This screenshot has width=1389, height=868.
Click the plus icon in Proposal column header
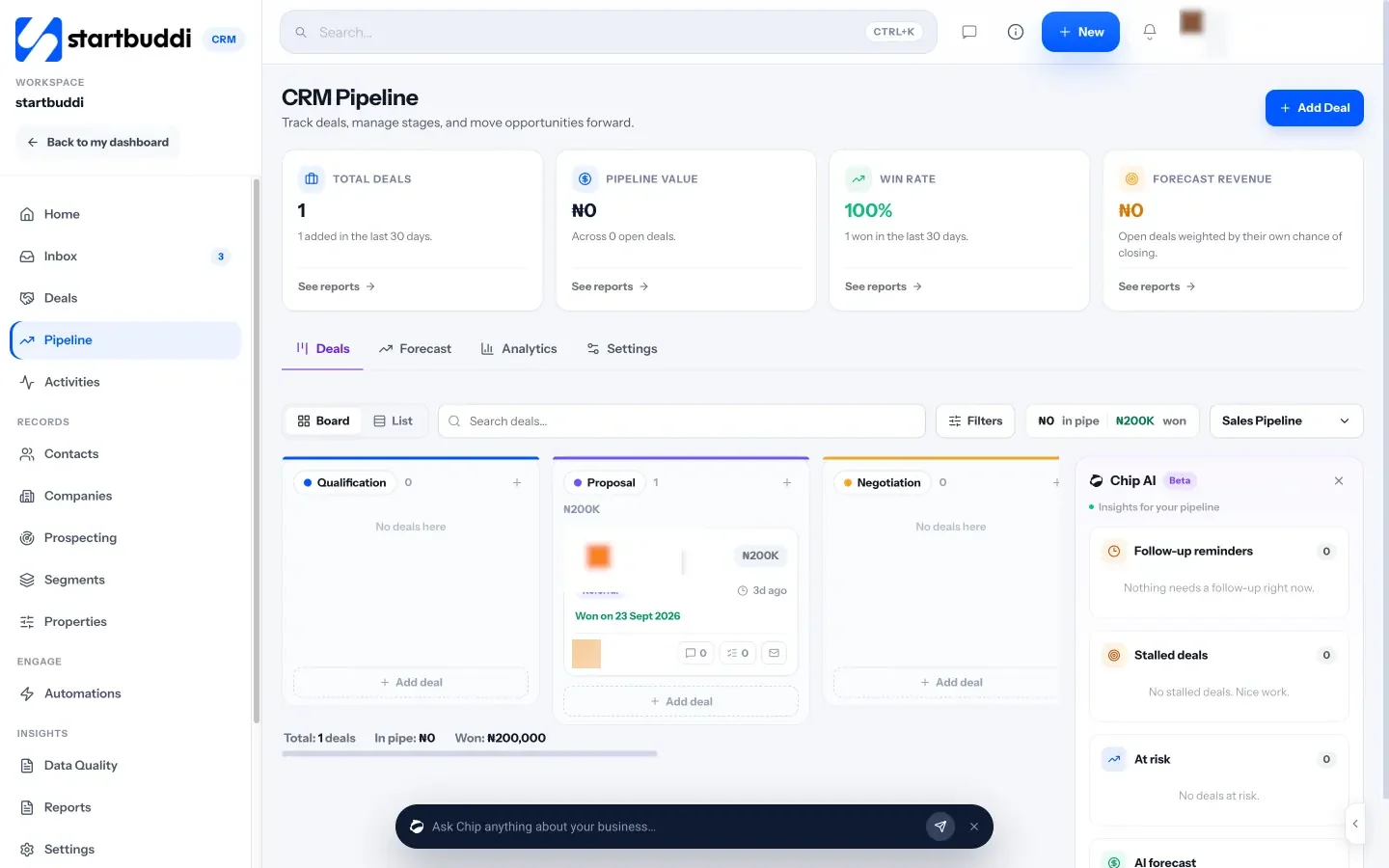click(787, 482)
